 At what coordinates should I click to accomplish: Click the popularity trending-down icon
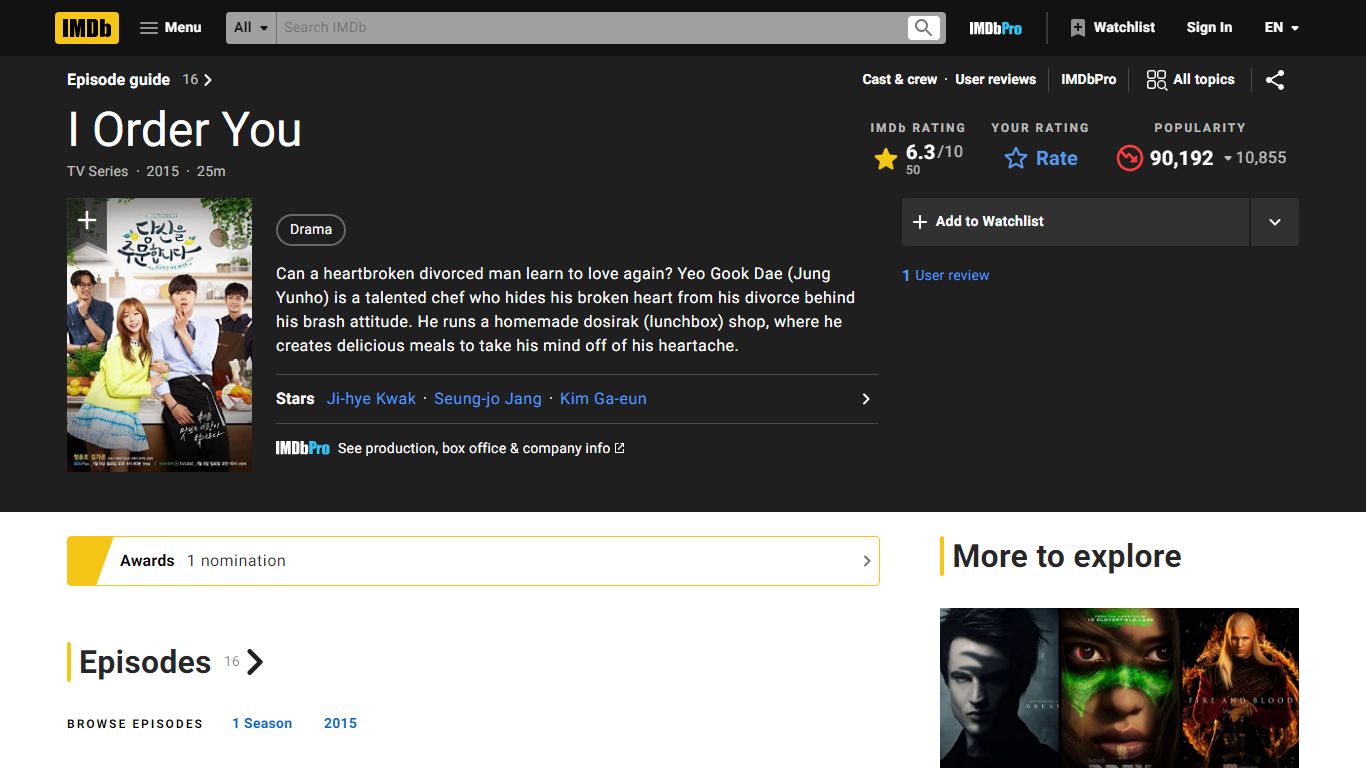[x=1130, y=158]
